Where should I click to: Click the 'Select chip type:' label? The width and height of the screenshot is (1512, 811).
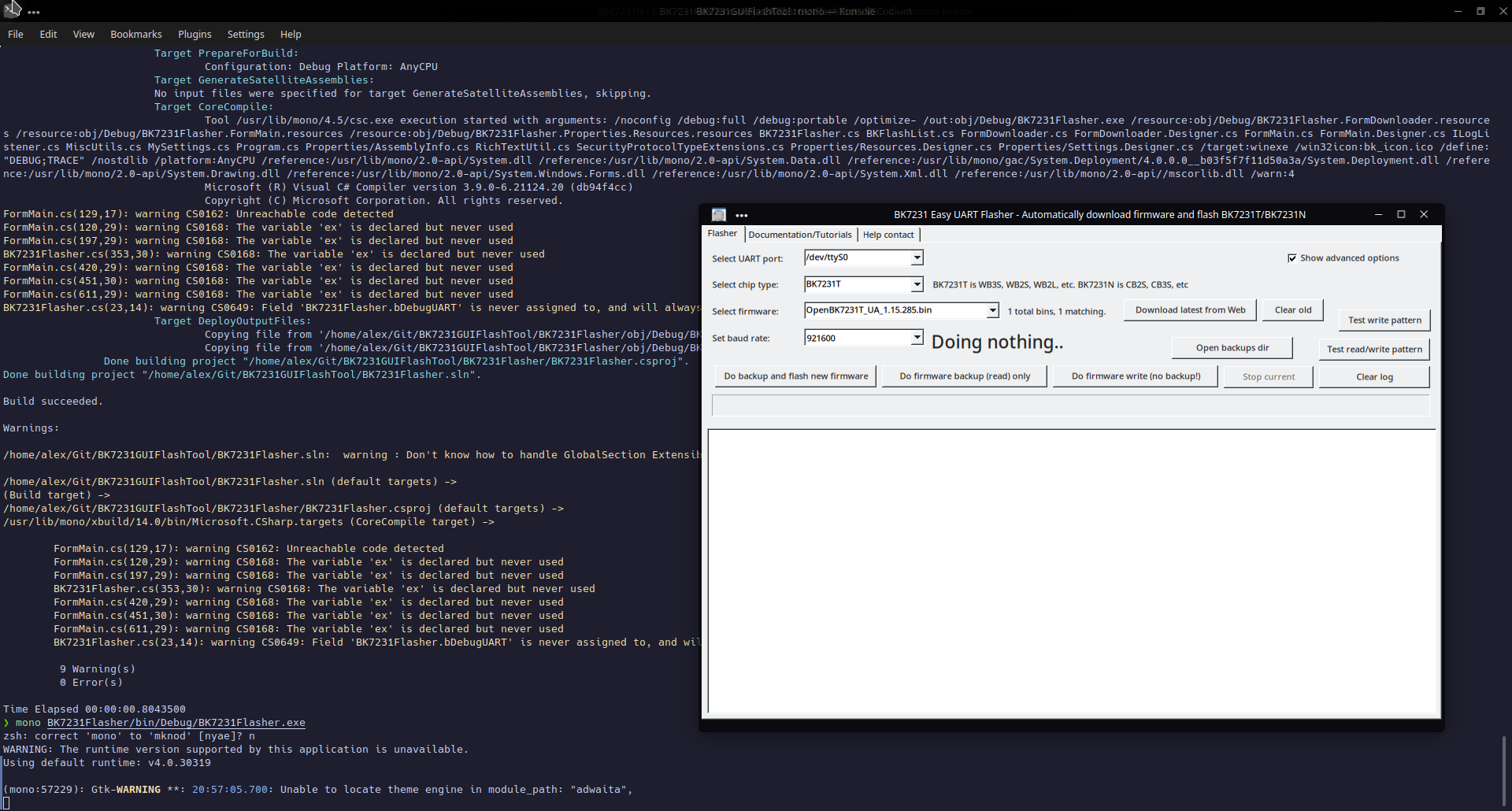pyautogui.click(x=745, y=284)
